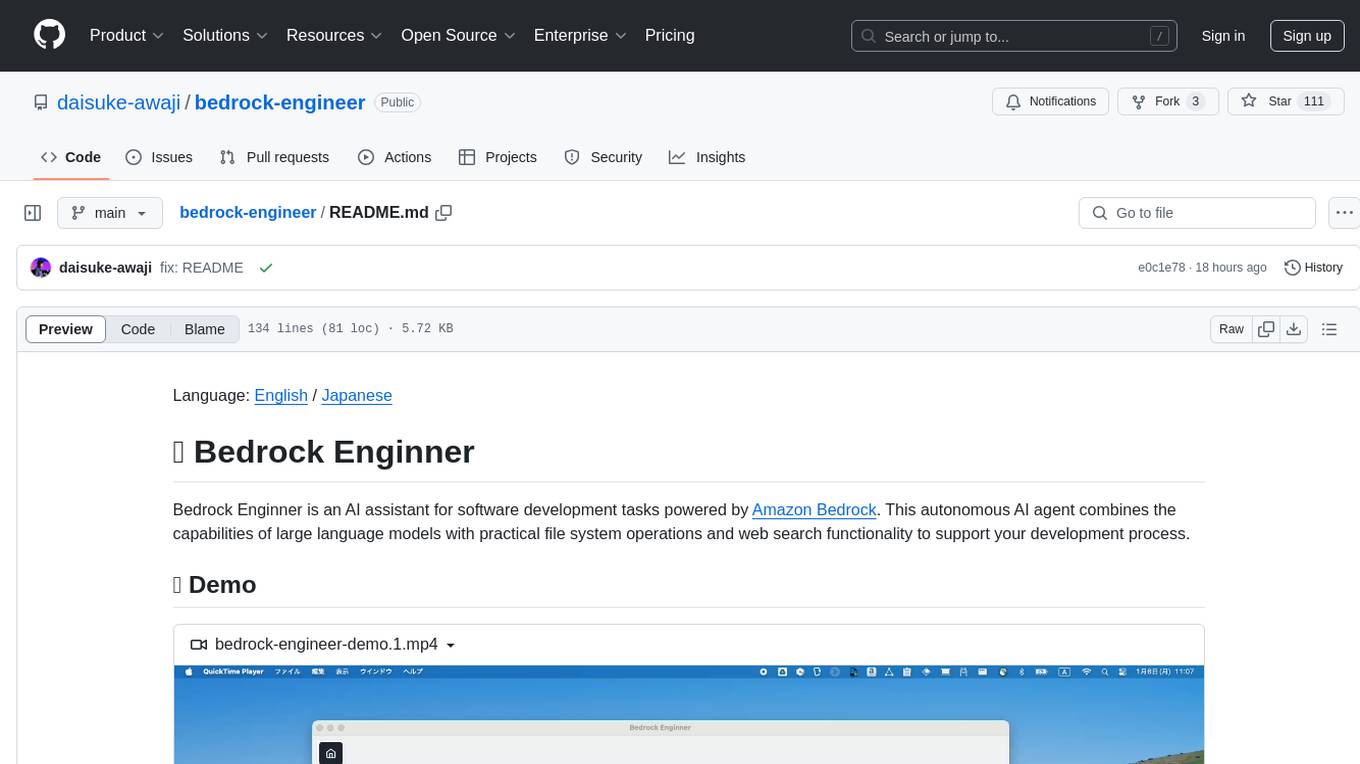1360x764 pixels.
Task: Download the raw file
Action: pos(1294,329)
